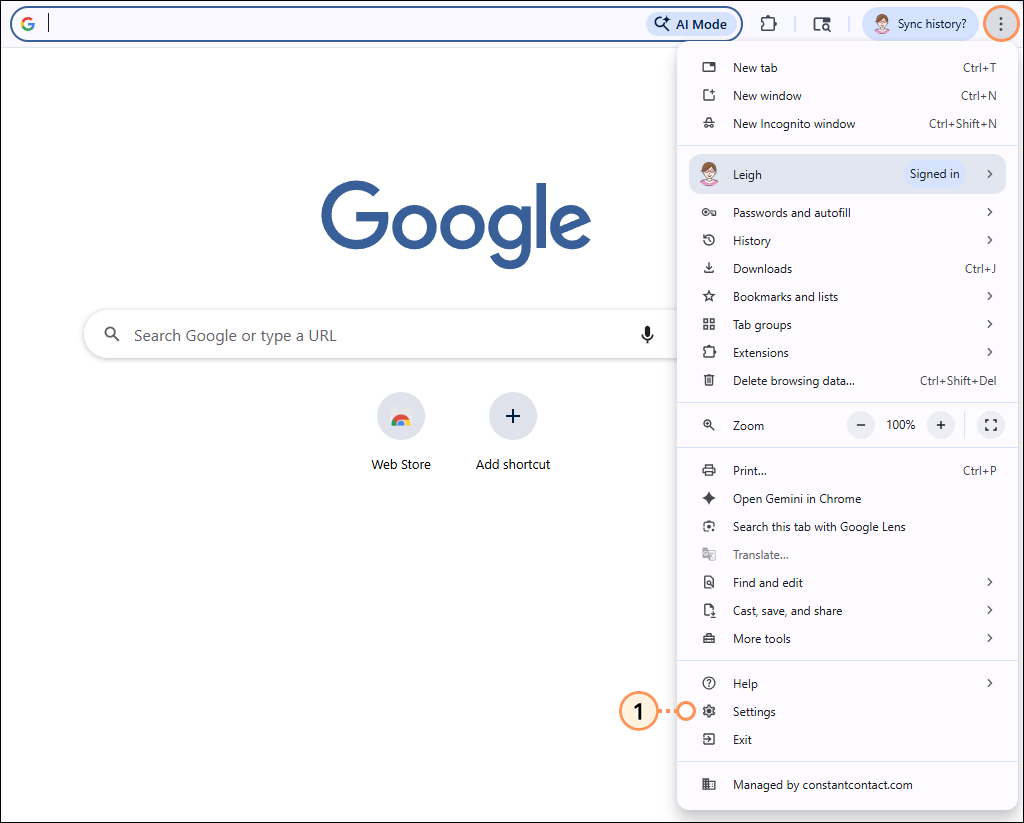Screen dimensions: 1024x823
Task: Decrease the page zoom with the minus button
Action: click(860, 424)
